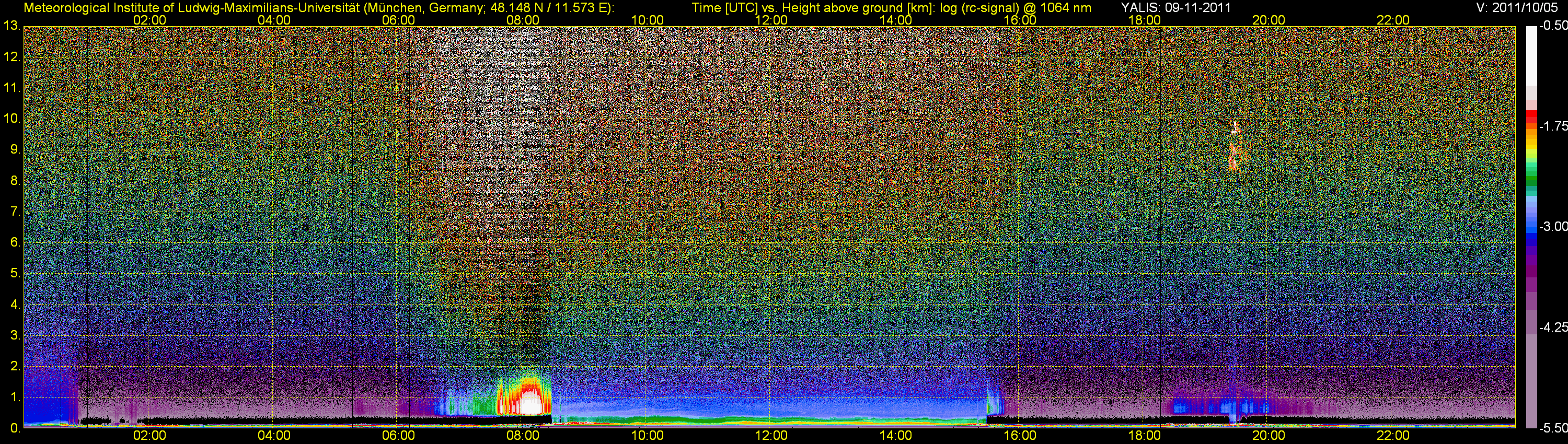Click the -5.50 color scale value
The width and height of the screenshot is (1568, 444).
coord(1553,428)
